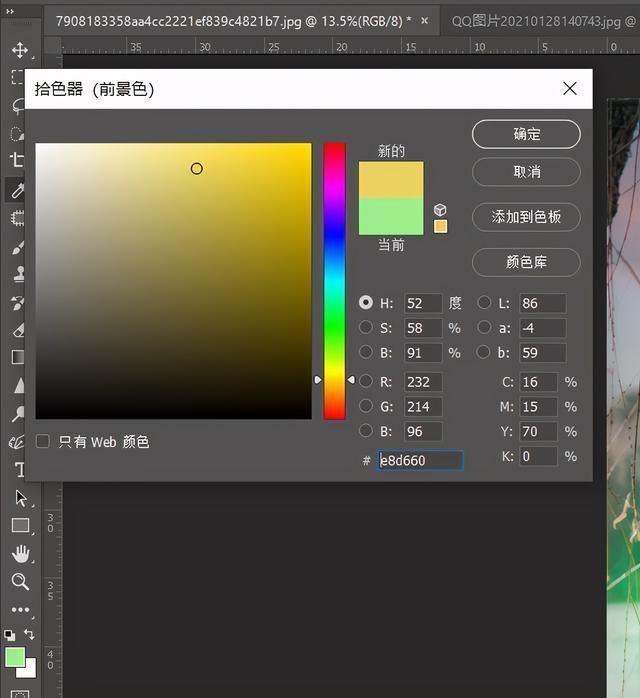Image resolution: width=640 pixels, height=698 pixels.
Task: Select the R red radio button
Action: tap(366, 381)
